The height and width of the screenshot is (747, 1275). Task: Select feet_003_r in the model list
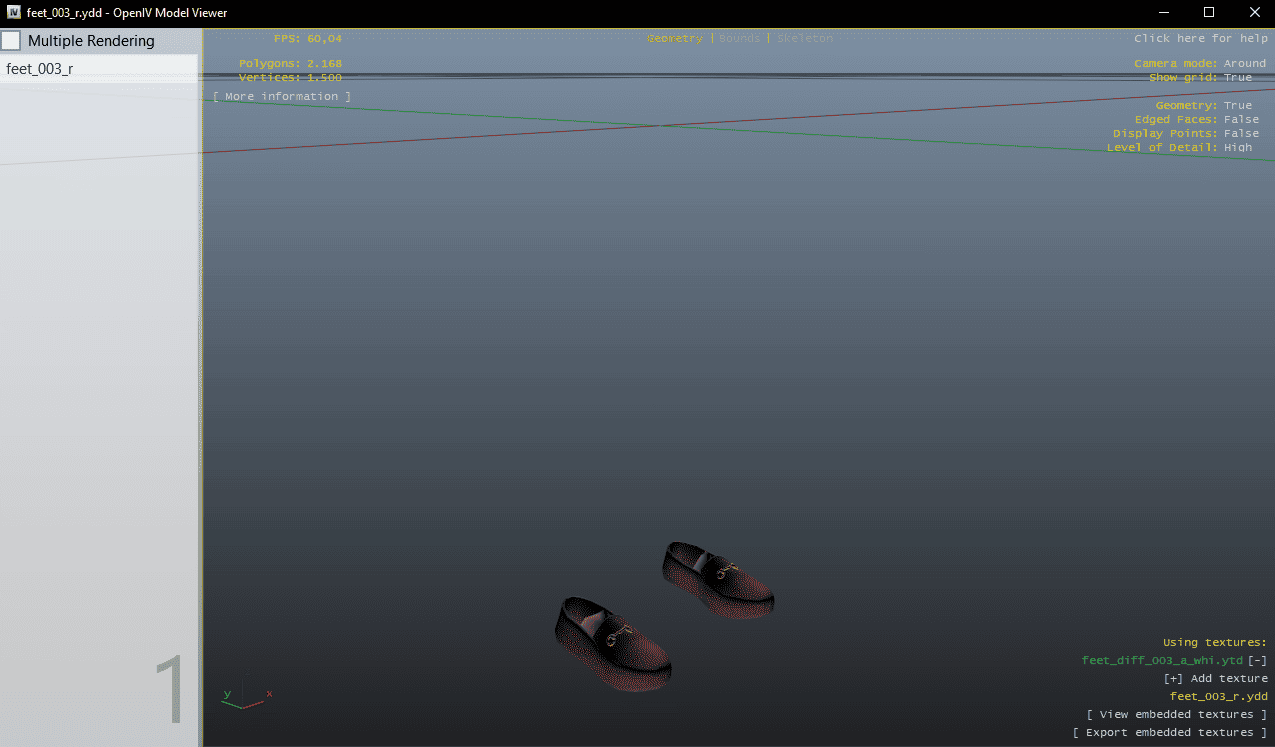click(40, 69)
